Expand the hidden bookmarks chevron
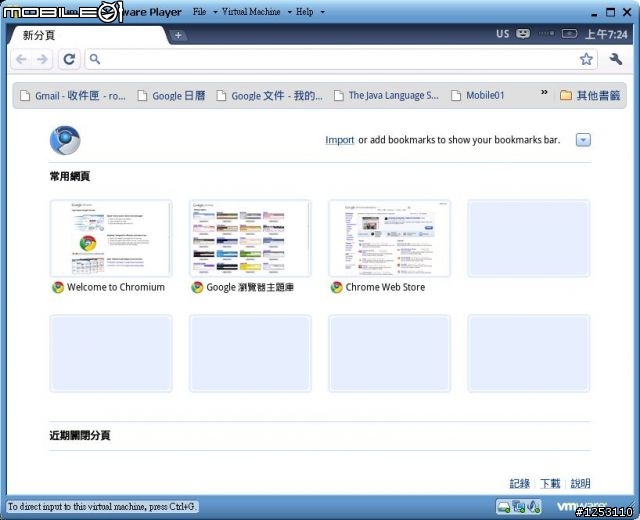This screenshot has height=520, width=640. (x=544, y=92)
